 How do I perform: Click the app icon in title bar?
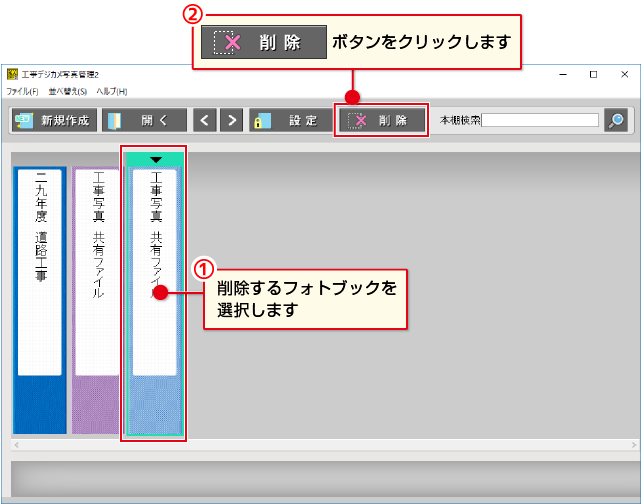click(x=11, y=75)
